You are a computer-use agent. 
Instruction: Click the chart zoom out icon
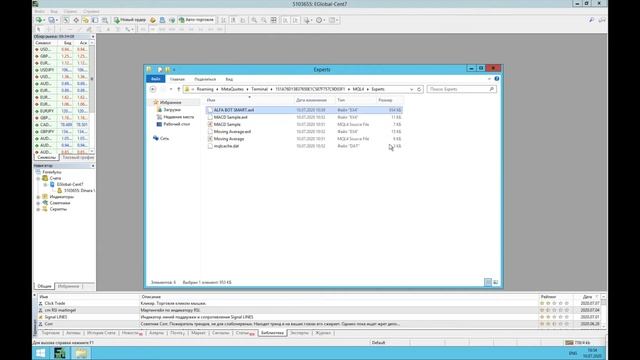pos(264,20)
